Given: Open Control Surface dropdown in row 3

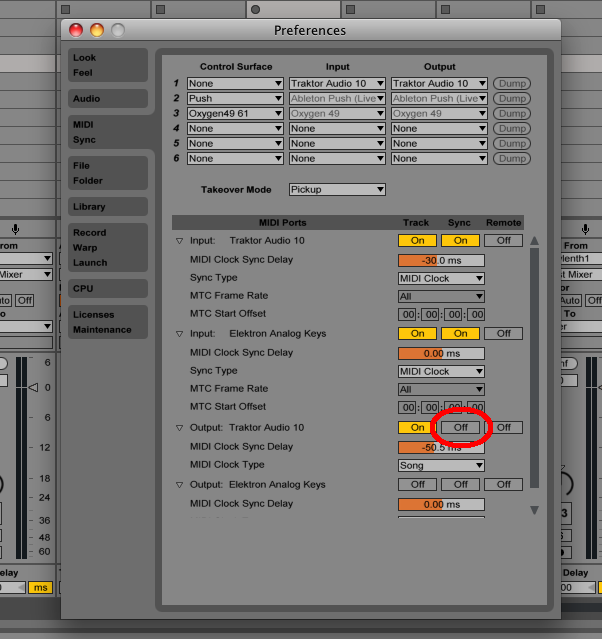Looking at the screenshot, I should [235, 114].
